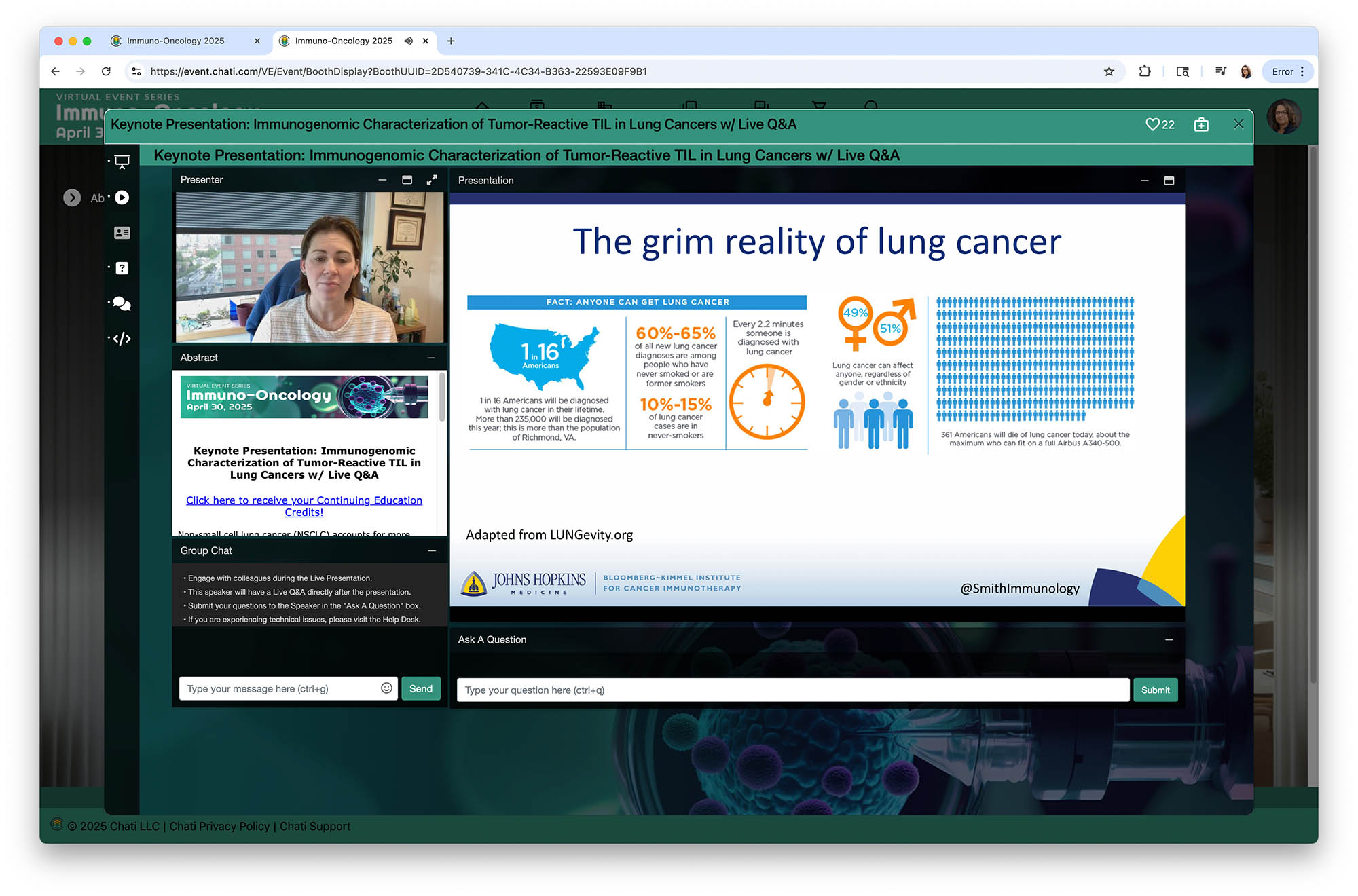Open the presentation screen sidebar icon

[x=122, y=162]
